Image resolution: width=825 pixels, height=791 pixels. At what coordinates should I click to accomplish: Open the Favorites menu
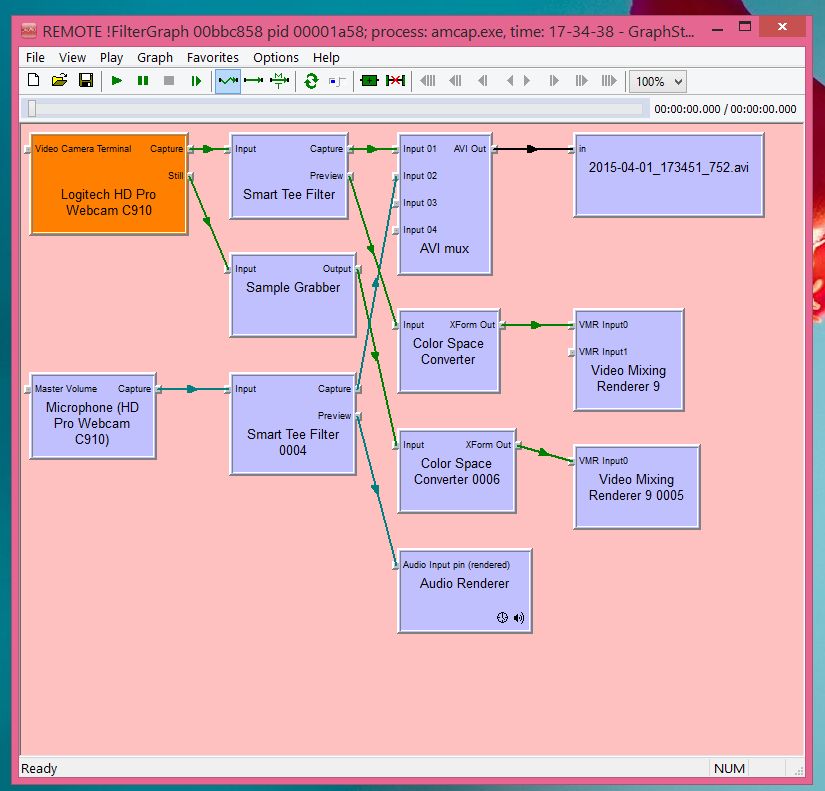point(213,57)
